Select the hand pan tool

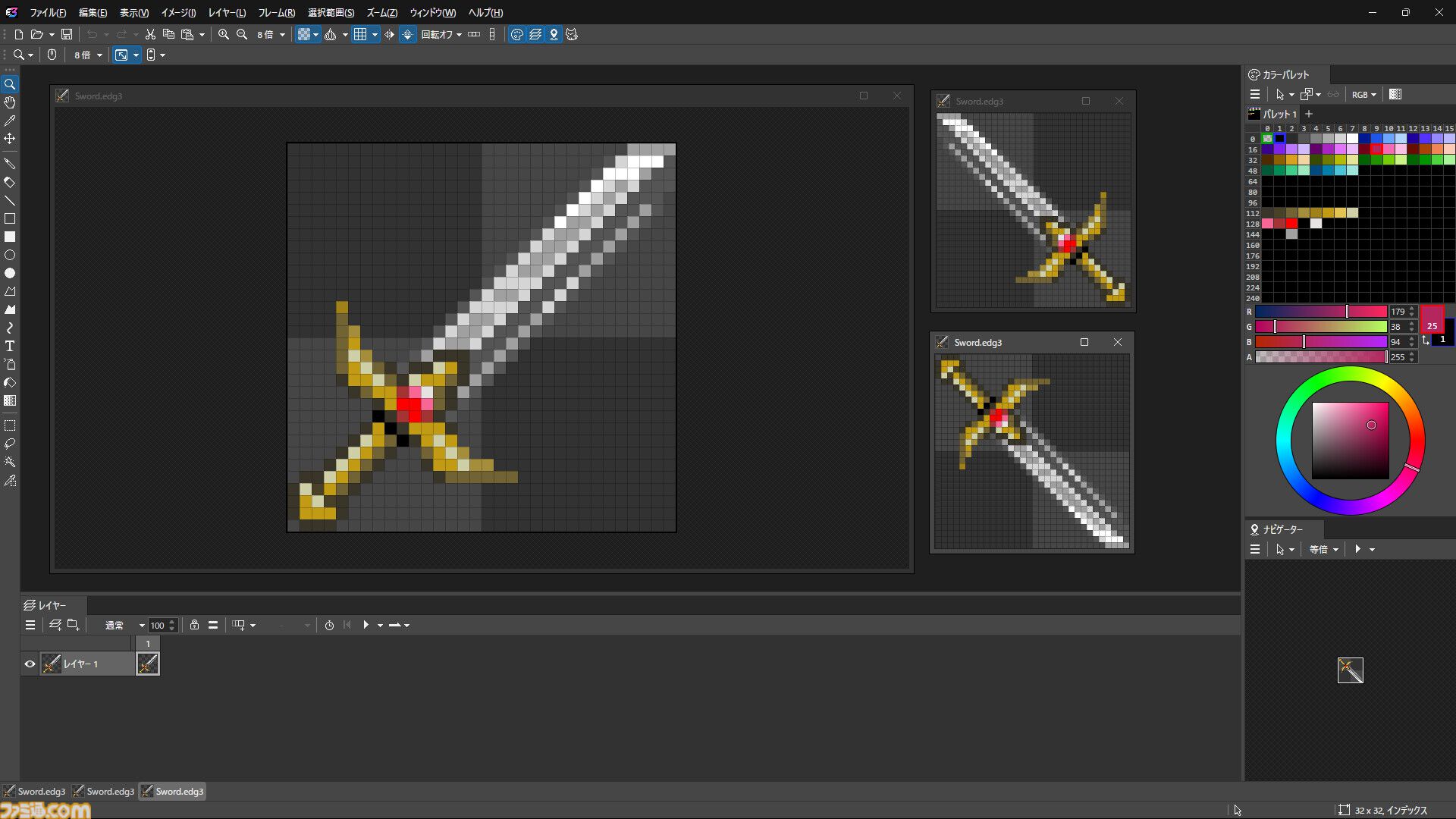click(x=10, y=102)
